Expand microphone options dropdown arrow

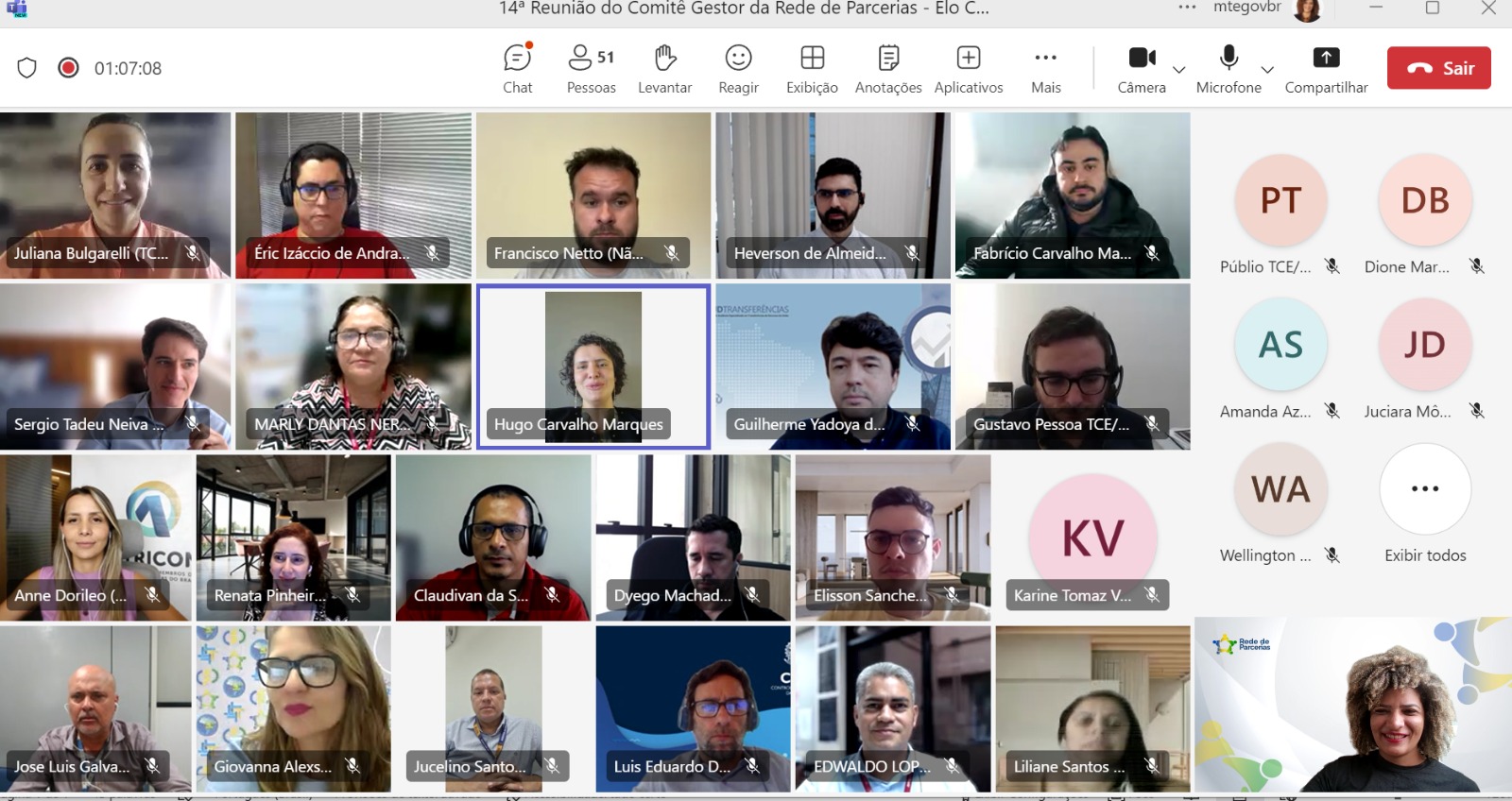[1268, 70]
